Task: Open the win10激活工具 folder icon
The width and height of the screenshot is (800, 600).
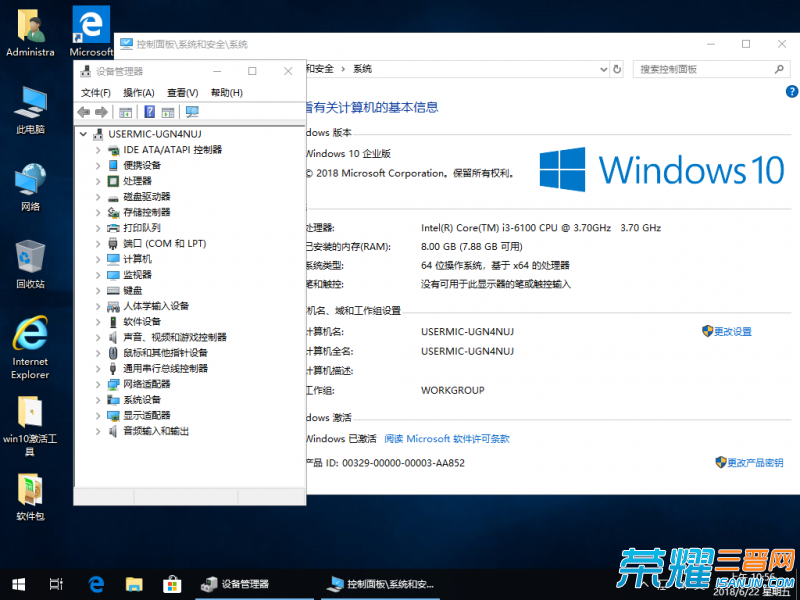Action: [30, 426]
